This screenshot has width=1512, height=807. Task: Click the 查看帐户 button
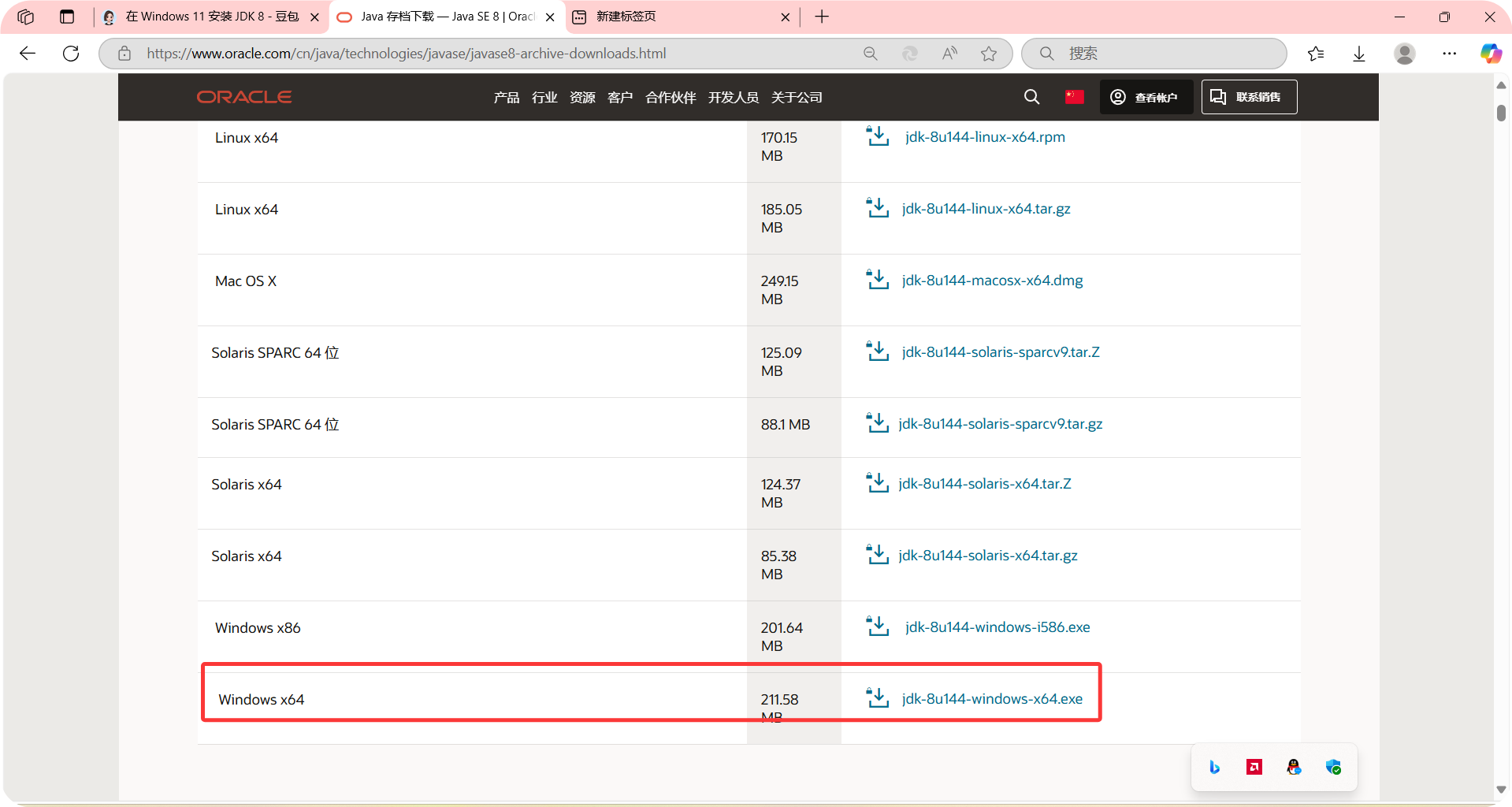(1146, 97)
